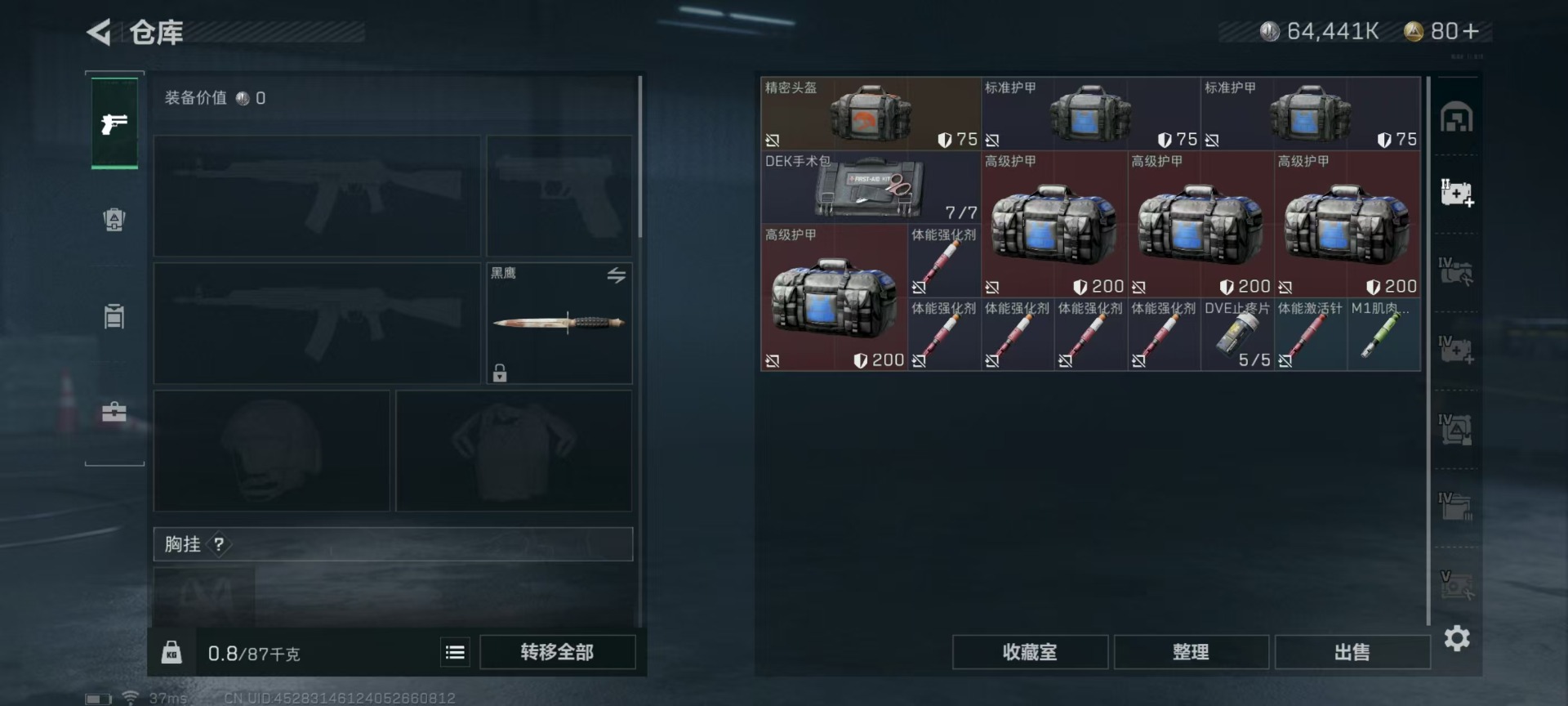This screenshot has height=706, width=1568.
Task: Open the settings gear beside 出售
Action: [1457, 638]
